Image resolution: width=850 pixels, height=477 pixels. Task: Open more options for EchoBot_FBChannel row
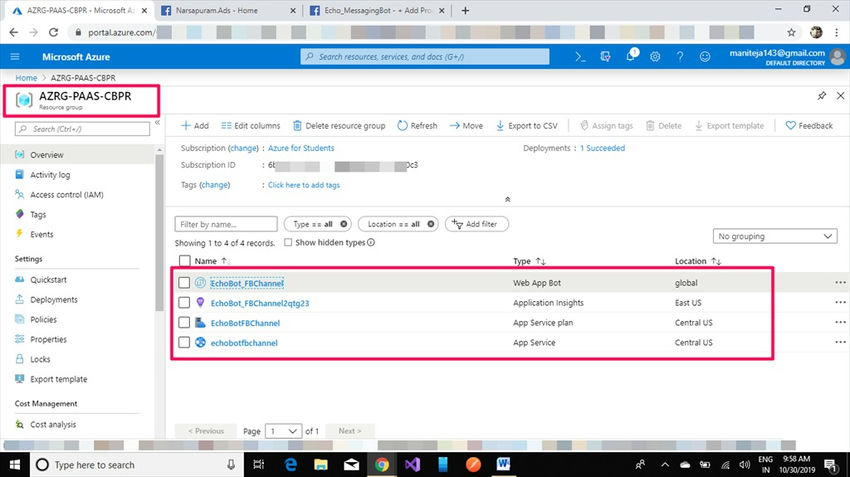[x=840, y=282]
